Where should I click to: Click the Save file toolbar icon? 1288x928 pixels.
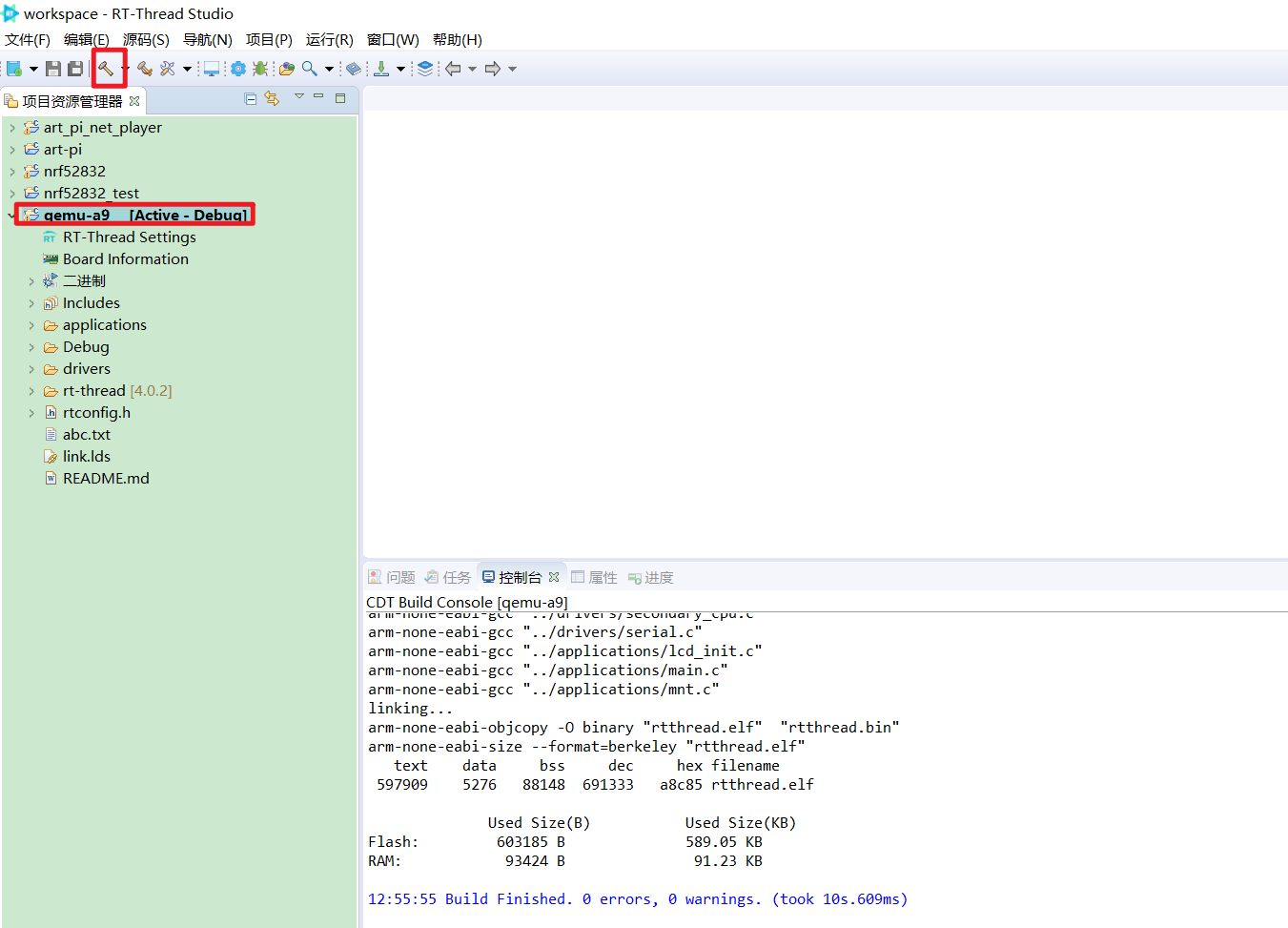[x=53, y=69]
